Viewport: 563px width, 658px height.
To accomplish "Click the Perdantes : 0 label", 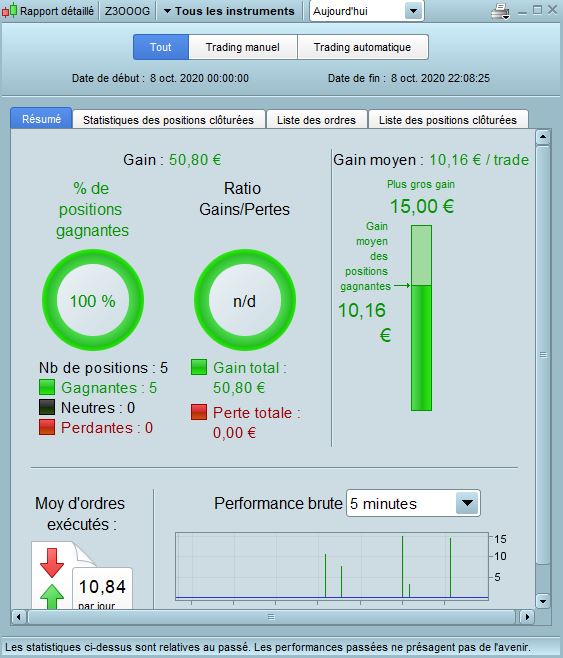I will (107, 428).
